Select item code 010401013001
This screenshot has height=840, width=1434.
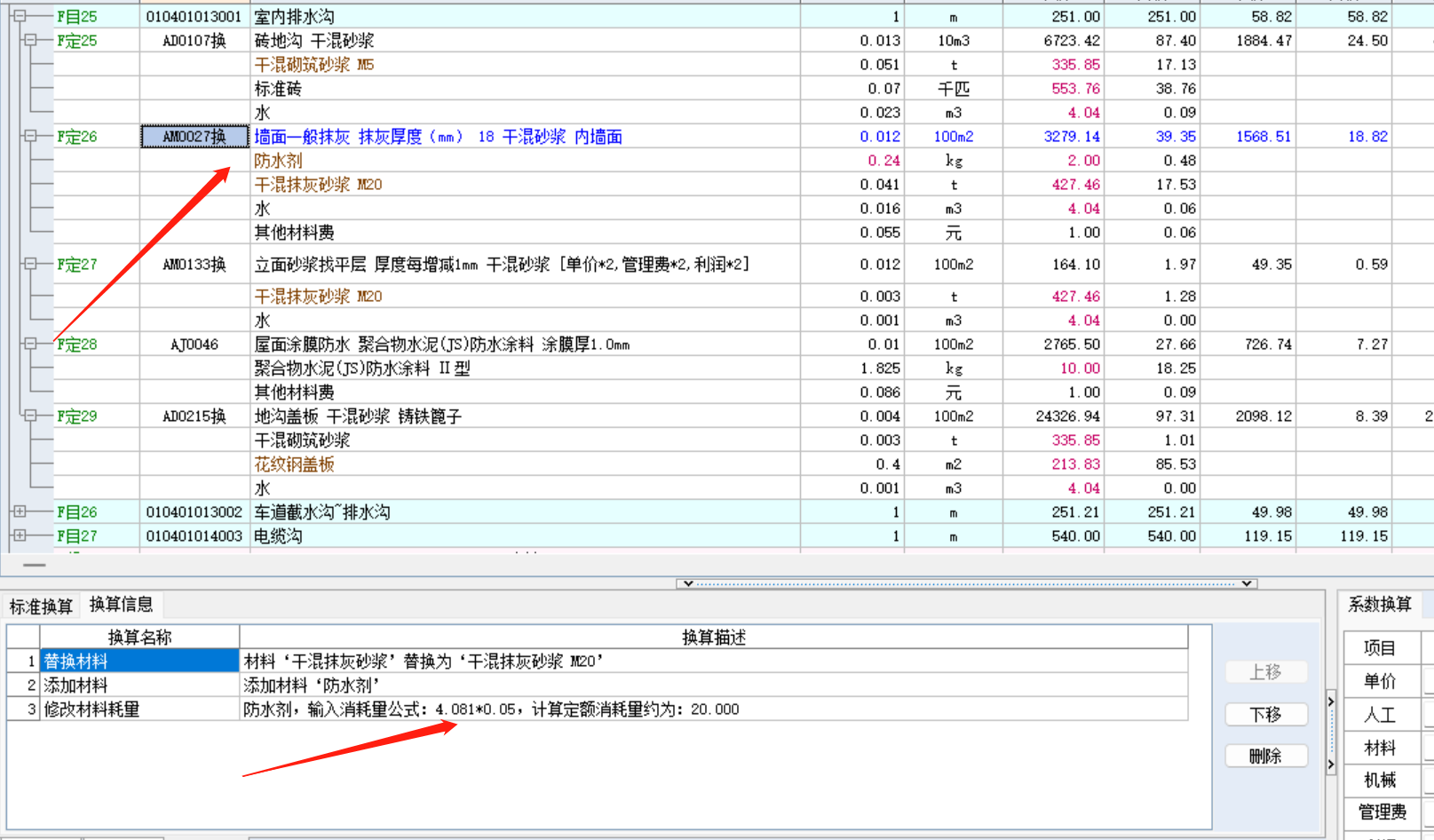pos(194,17)
